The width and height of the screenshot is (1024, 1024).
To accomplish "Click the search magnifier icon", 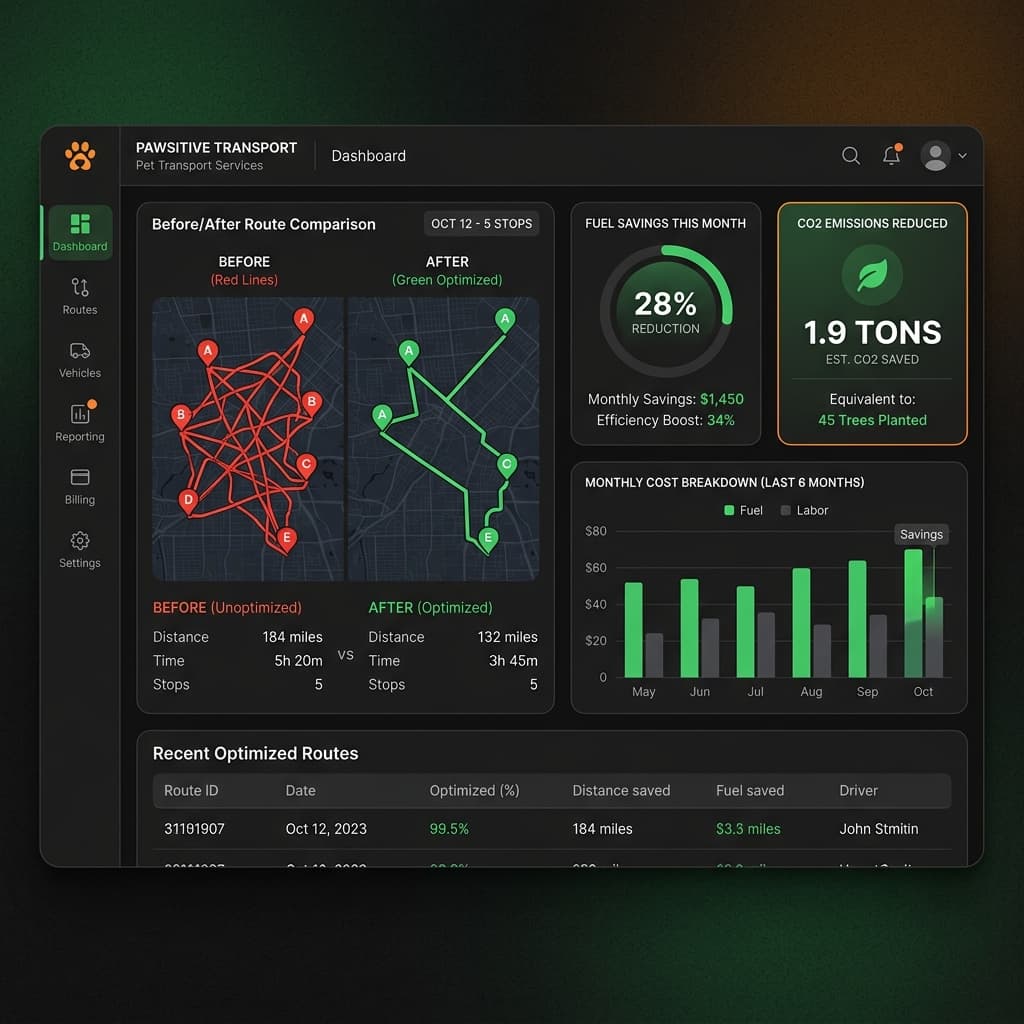I will point(851,156).
